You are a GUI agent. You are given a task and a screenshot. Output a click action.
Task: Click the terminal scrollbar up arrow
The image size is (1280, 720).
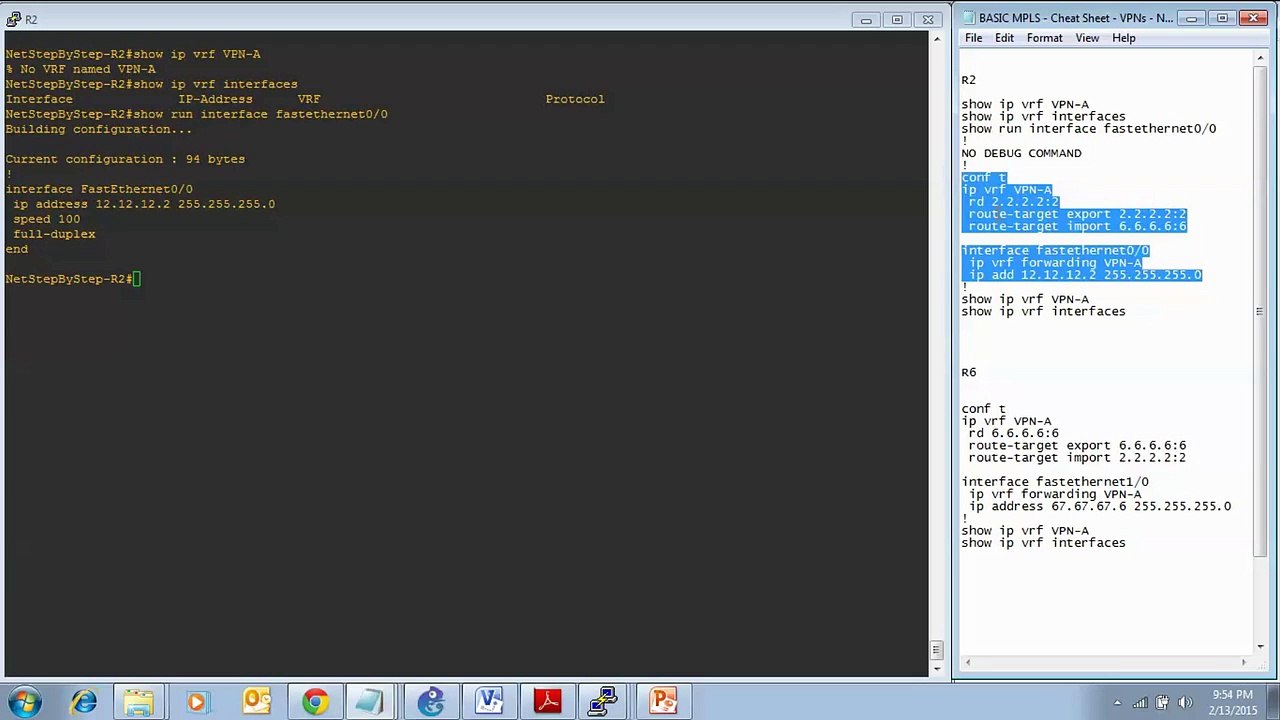[x=936, y=39]
